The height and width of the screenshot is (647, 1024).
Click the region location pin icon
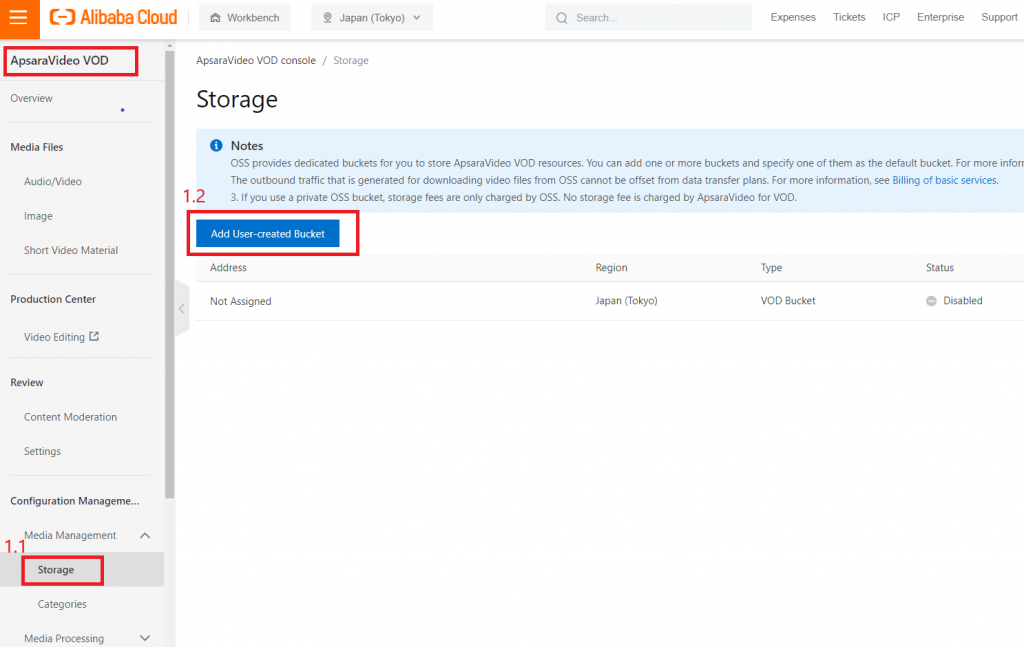[x=327, y=18]
